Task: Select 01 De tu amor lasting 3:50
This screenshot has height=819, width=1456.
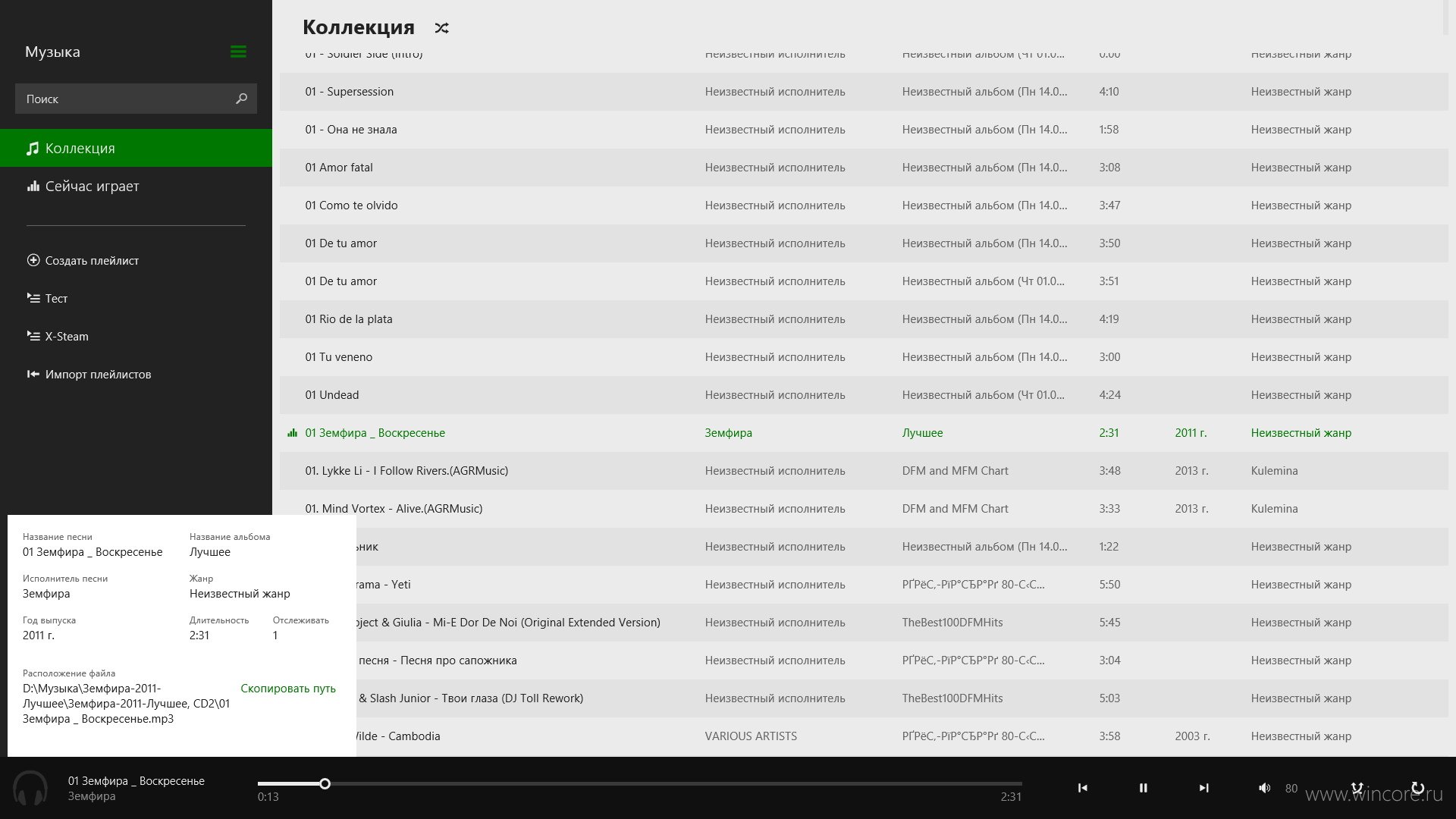Action: coord(864,243)
